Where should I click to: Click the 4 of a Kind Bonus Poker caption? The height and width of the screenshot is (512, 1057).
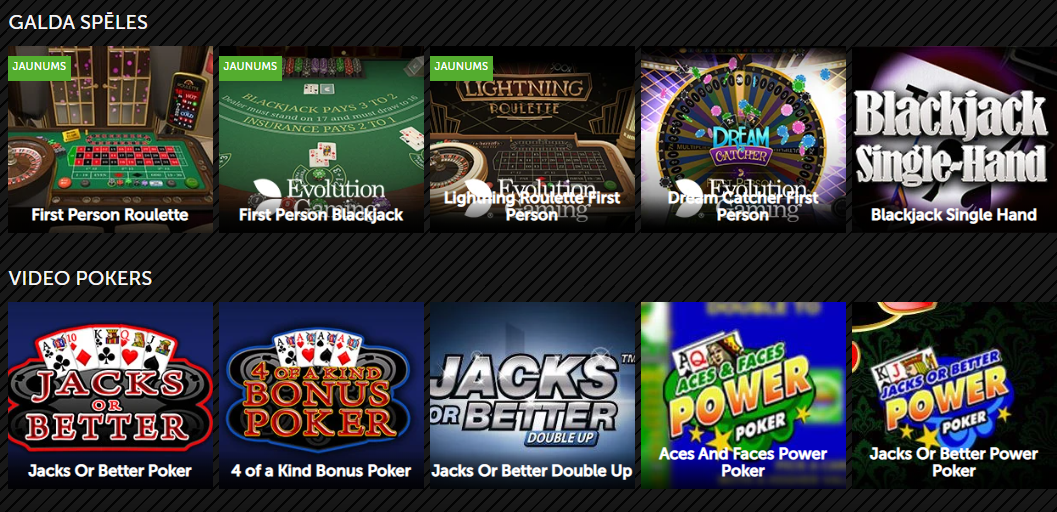click(x=321, y=470)
